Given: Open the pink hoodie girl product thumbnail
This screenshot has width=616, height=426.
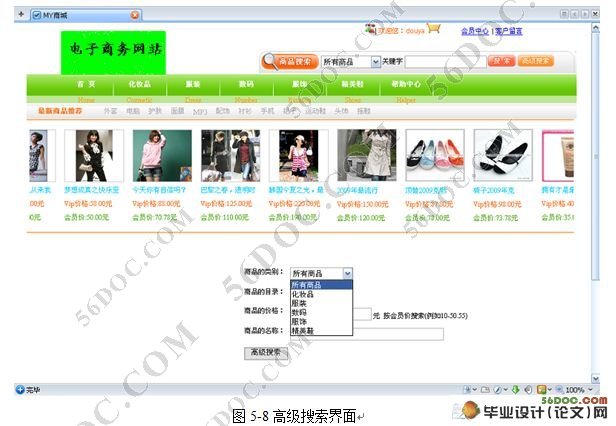Looking at the screenshot, I should pyautogui.click(x=162, y=156).
